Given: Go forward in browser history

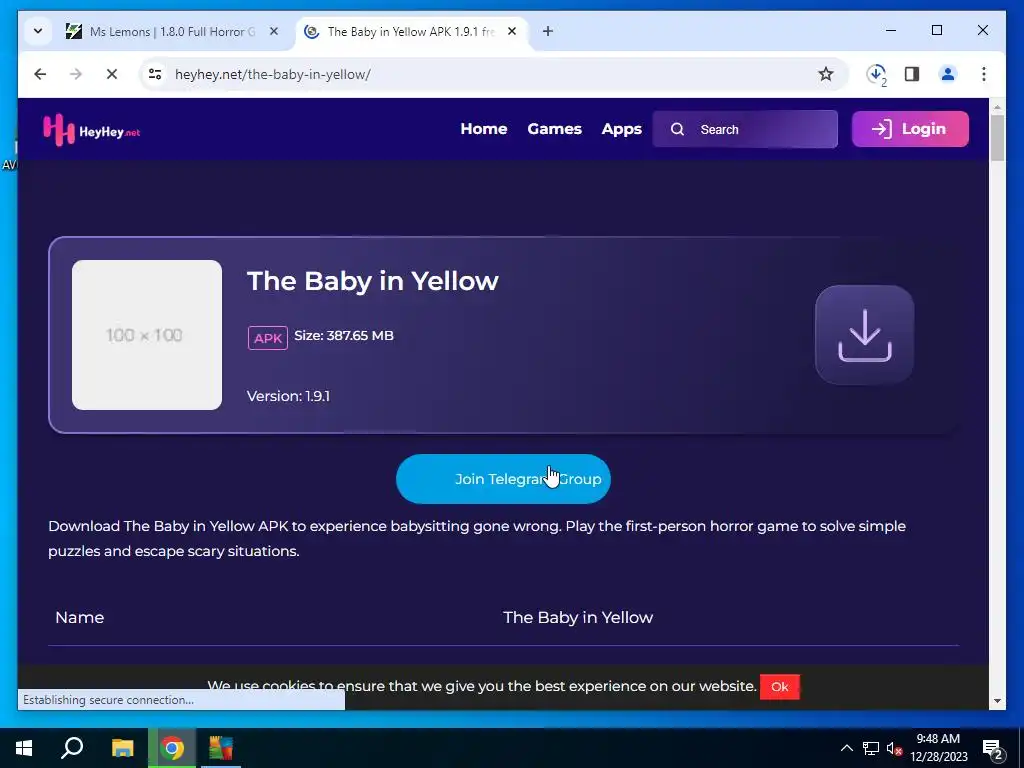Looking at the screenshot, I should pyautogui.click(x=76, y=74).
